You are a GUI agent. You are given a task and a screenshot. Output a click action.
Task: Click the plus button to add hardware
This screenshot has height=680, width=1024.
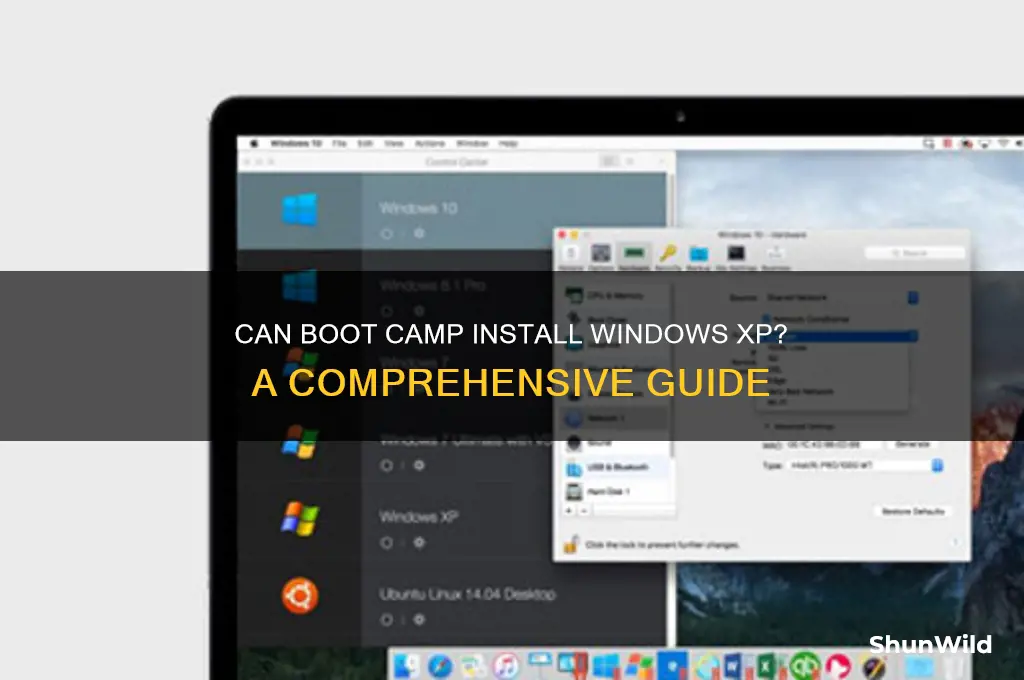[570, 510]
